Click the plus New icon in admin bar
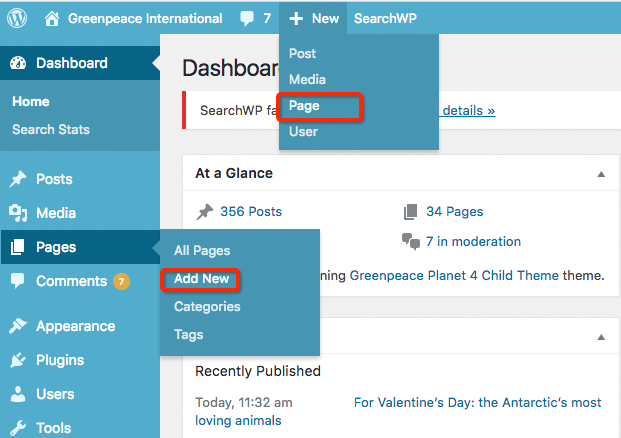621x438 pixels. pyautogui.click(x=296, y=18)
